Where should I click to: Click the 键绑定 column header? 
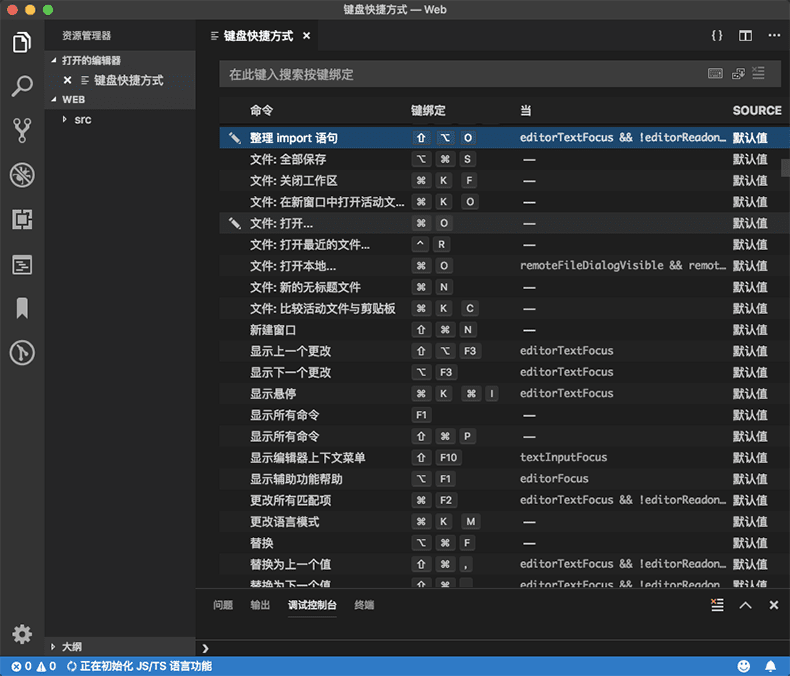coord(428,110)
